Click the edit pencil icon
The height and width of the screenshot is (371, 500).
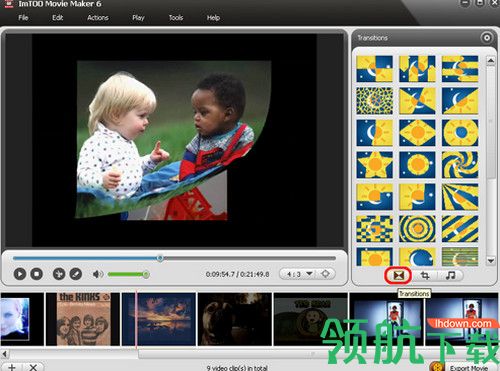(76, 274)
